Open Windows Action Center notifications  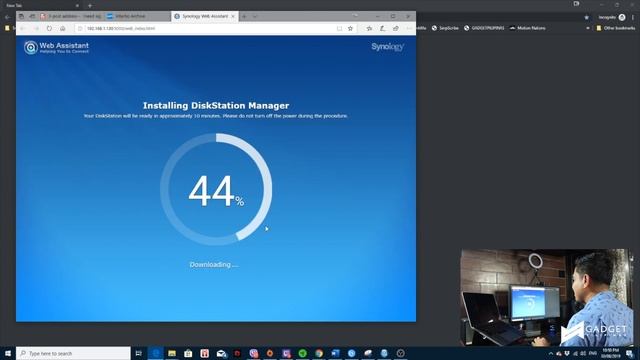[629, 353]
